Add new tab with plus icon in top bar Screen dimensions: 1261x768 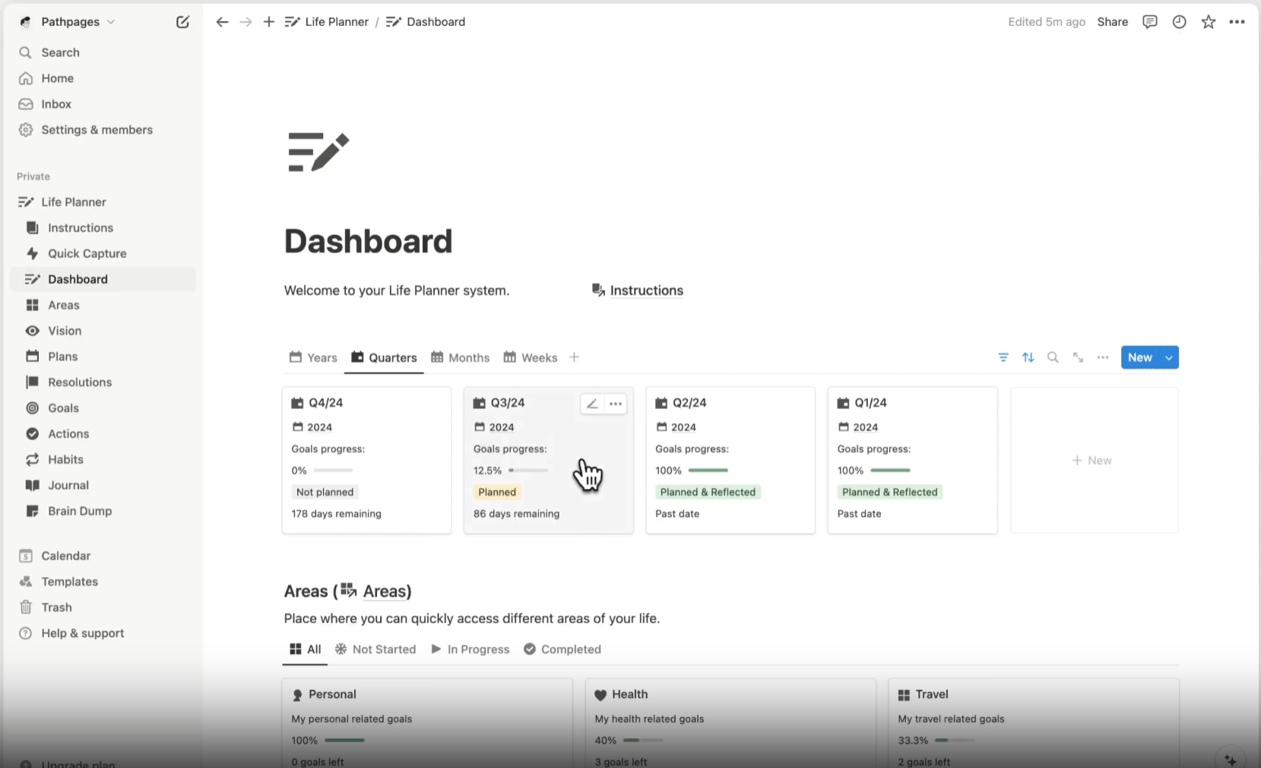click(269, 21)
